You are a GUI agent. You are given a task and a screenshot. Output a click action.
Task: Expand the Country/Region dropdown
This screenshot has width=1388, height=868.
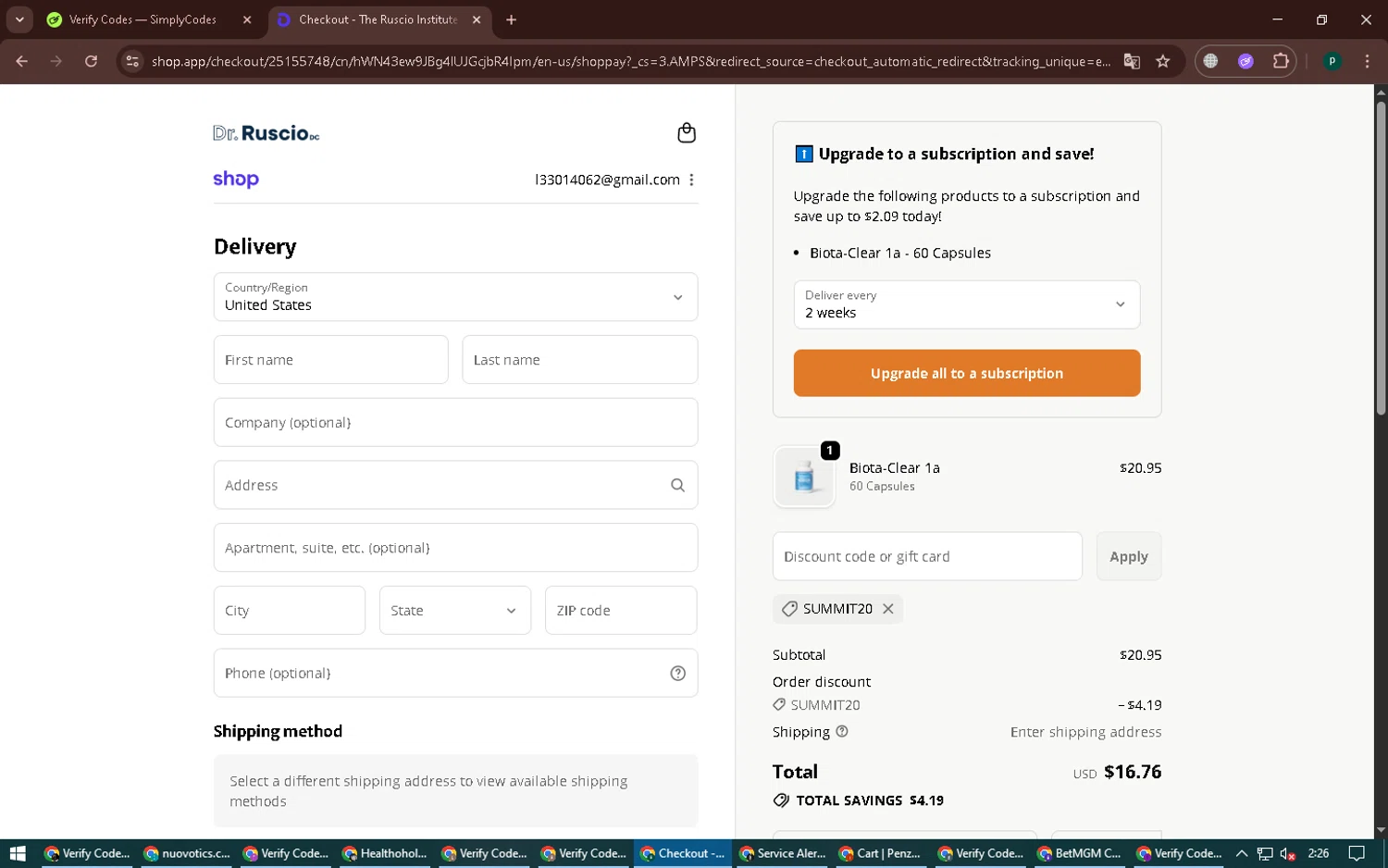tap(455, 297)
